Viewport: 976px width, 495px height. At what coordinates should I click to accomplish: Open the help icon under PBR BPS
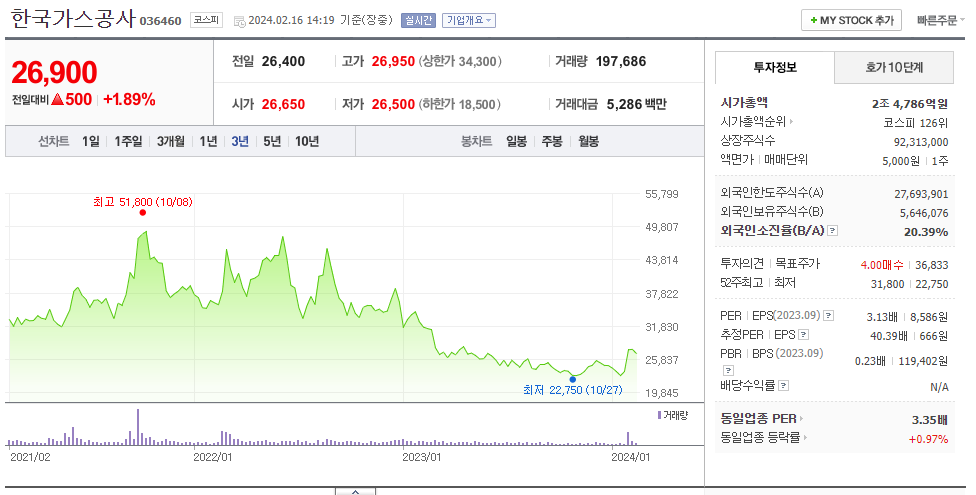click(728, 370)
